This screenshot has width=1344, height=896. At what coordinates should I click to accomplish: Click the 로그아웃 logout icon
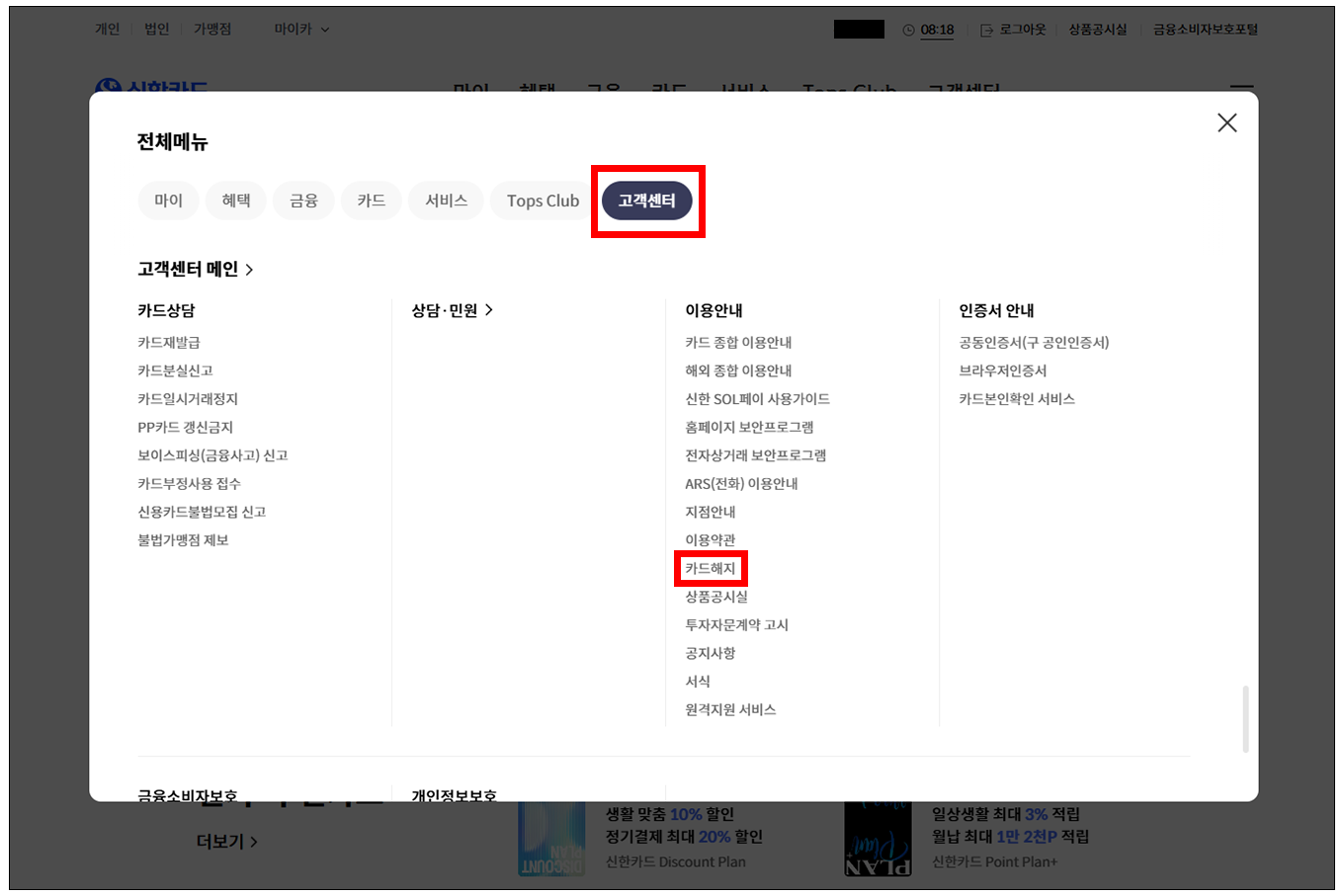pos(986,31)
